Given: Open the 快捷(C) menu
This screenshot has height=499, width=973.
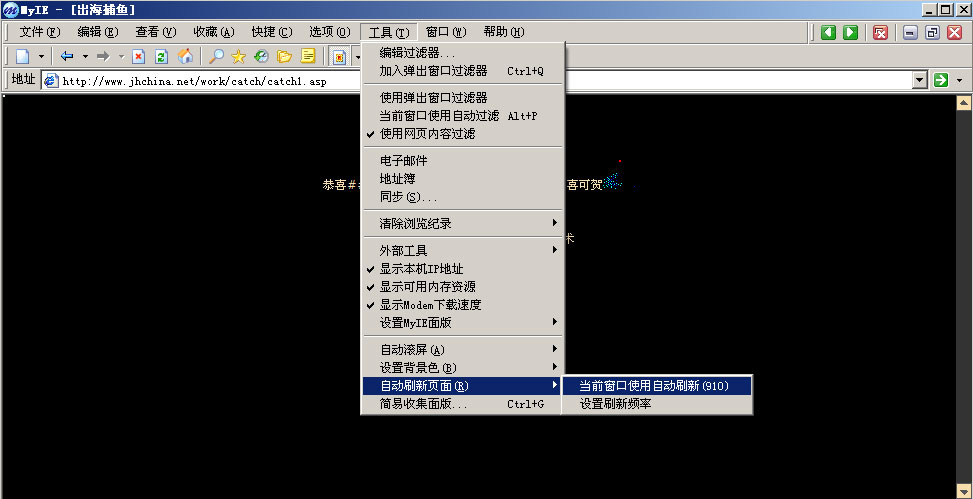Looking at the screenshot, I should 272,32.
